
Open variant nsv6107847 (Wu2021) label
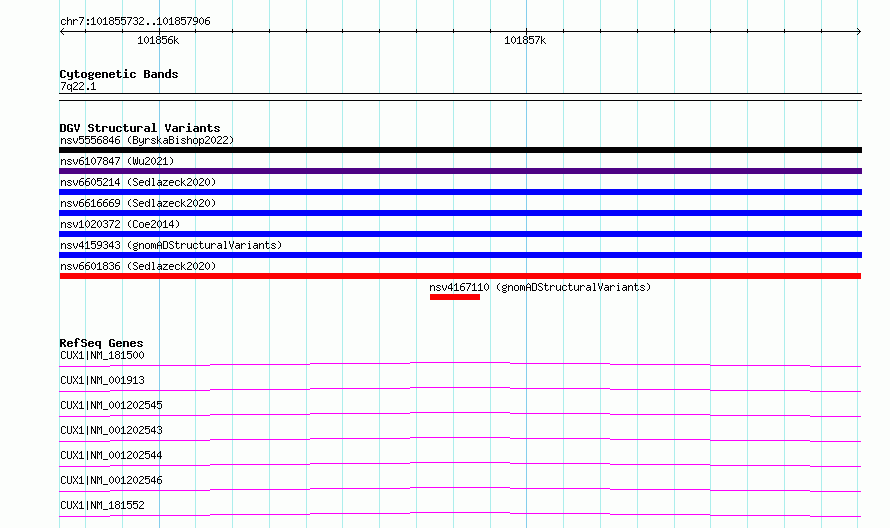pos(117,161)
